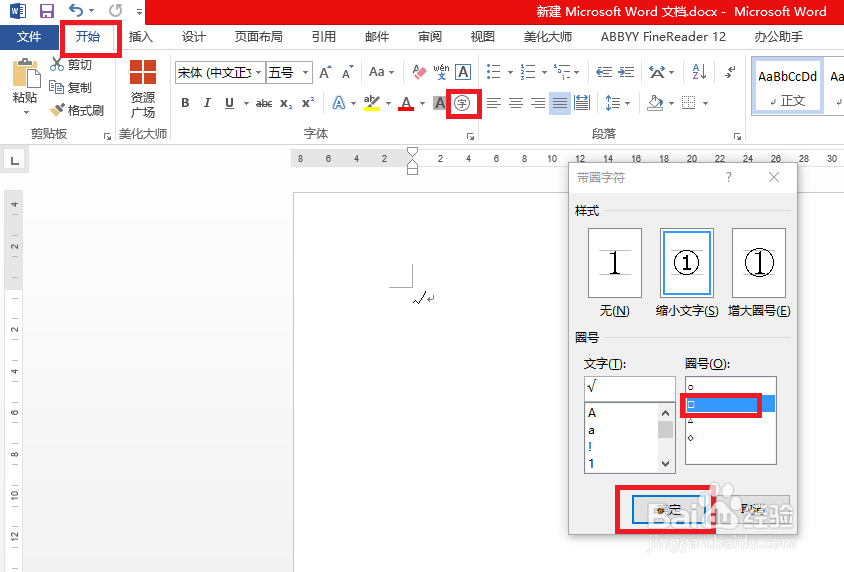Toggle bold formatting
Image resolution: width=844 pixels, height=572 pixels.
tap(185, 103)
